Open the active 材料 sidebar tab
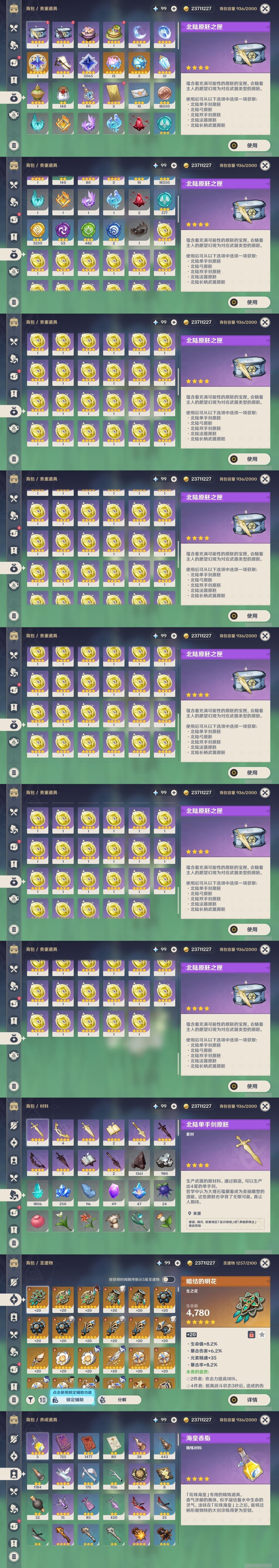Viewport: 279px width, 1568px height. [13, 1195]
